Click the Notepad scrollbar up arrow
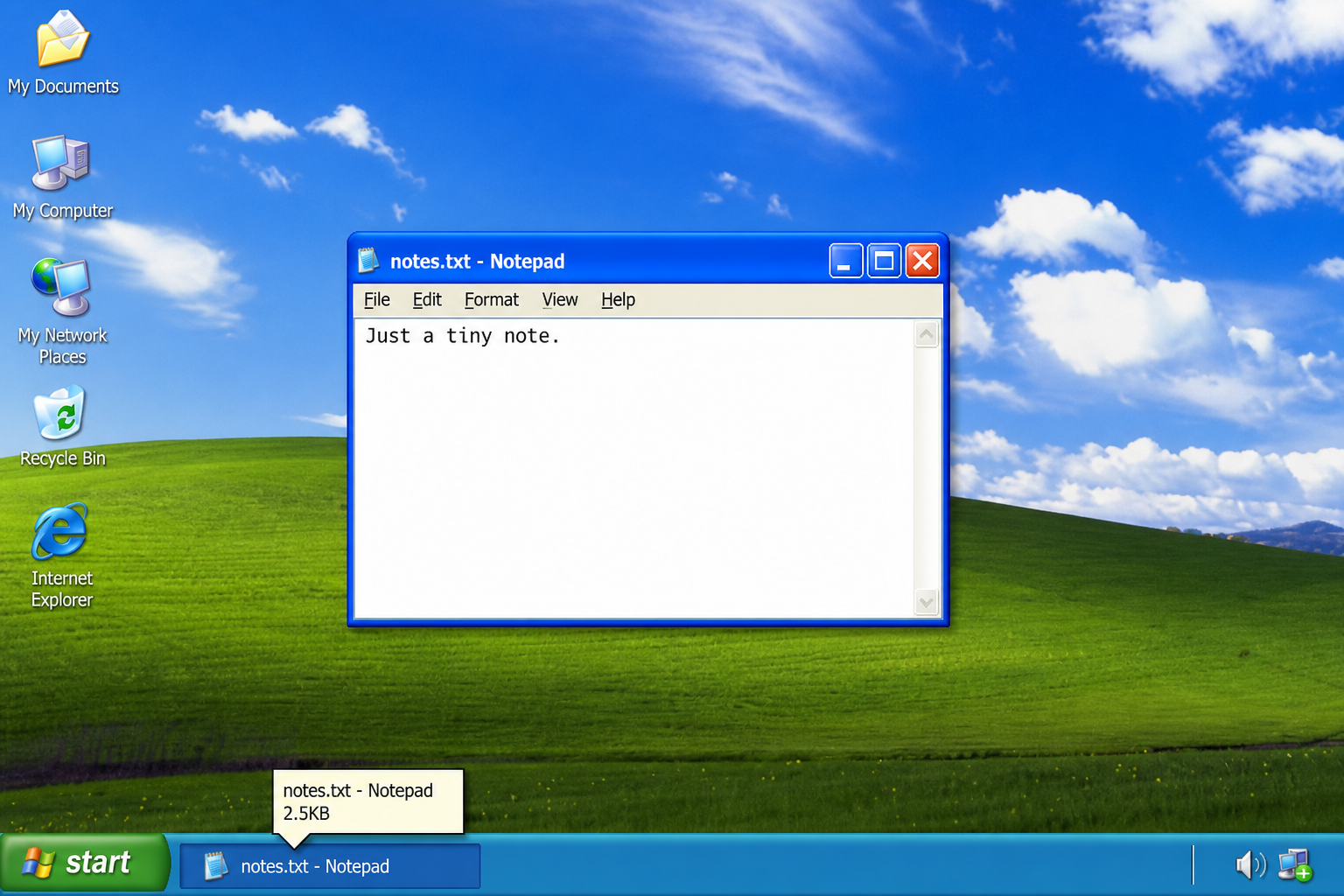Viewport: 1344px width, 896px height. (927, 334)
